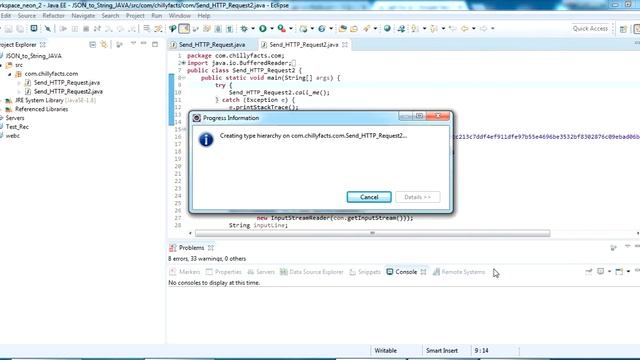This screenshot has height=360, width=640.
Task: Click the Forward navigation arrow icon
Action: click(484, 29)
